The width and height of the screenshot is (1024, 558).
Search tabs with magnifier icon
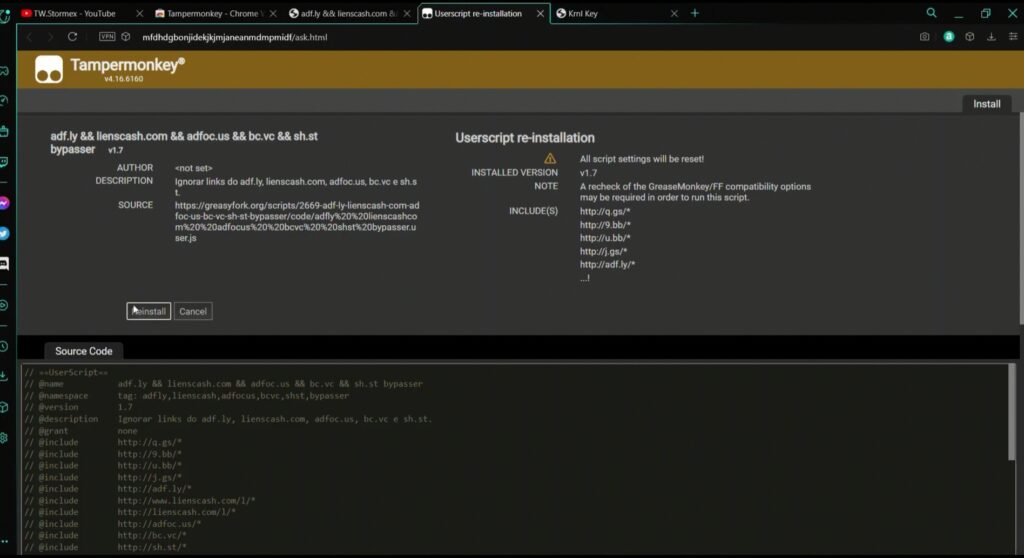point(931,12)
